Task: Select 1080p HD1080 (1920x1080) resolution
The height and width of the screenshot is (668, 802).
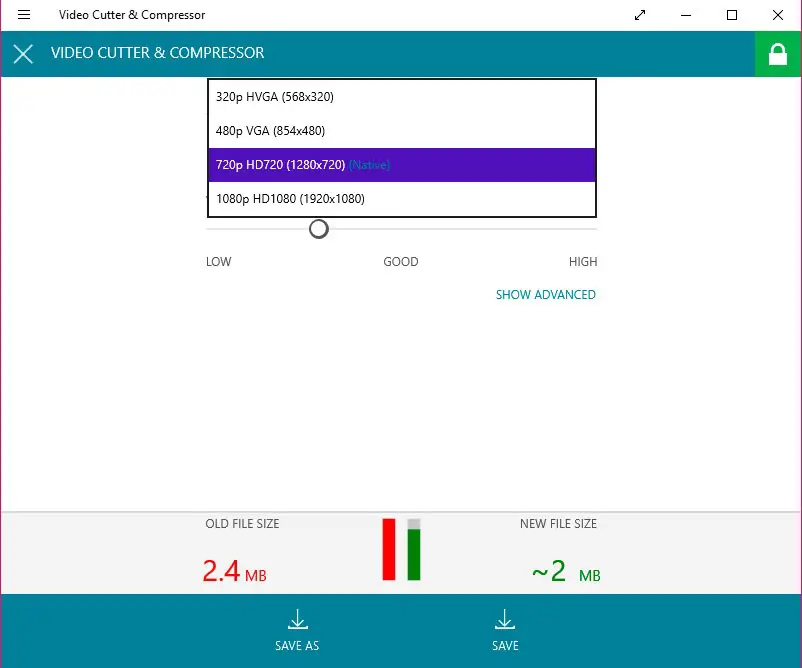Action: pyautogui.click(x=402, y=198)
